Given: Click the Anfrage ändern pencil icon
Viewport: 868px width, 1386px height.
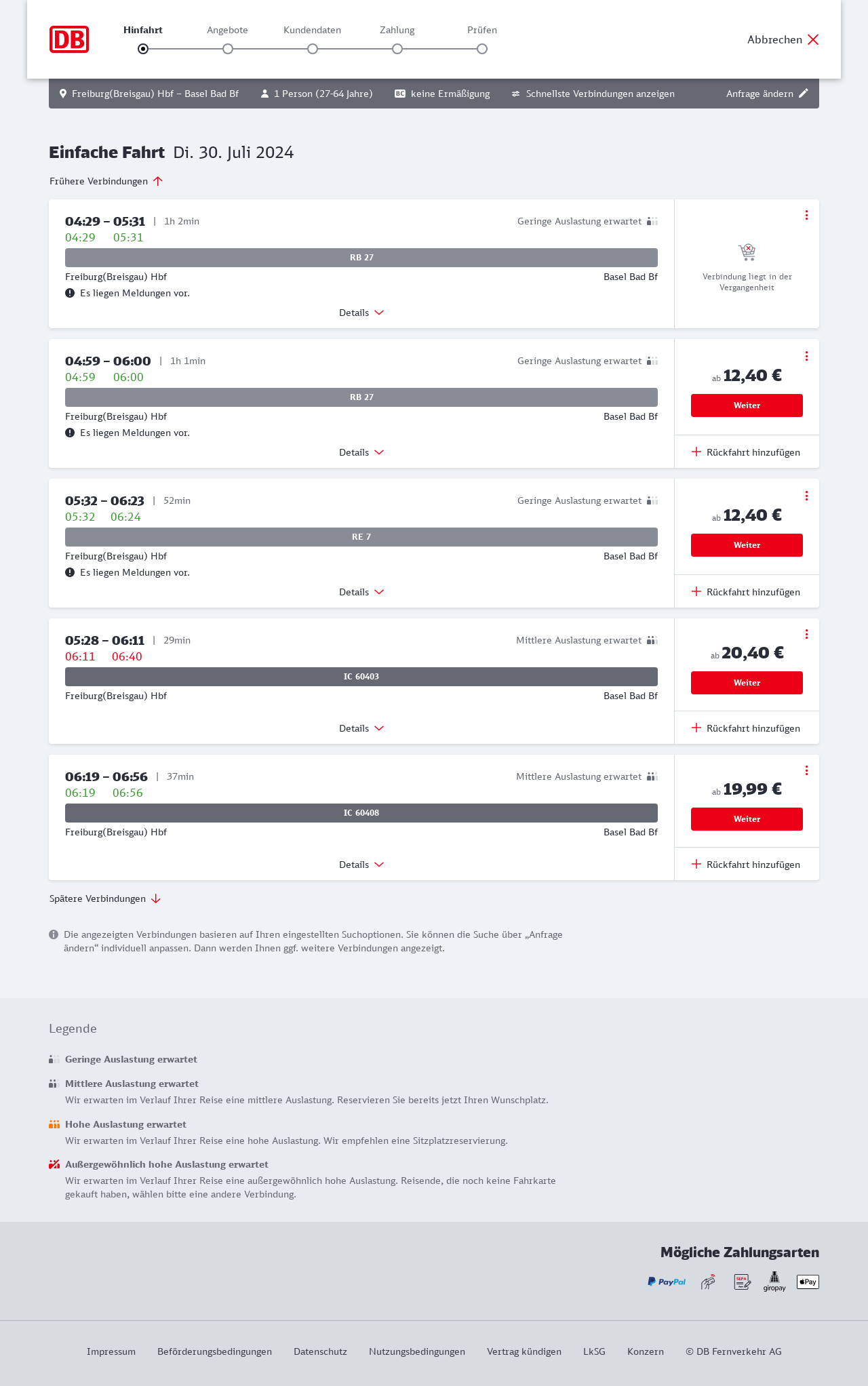Looking at the screenshot, I should (x=804, y=94).
